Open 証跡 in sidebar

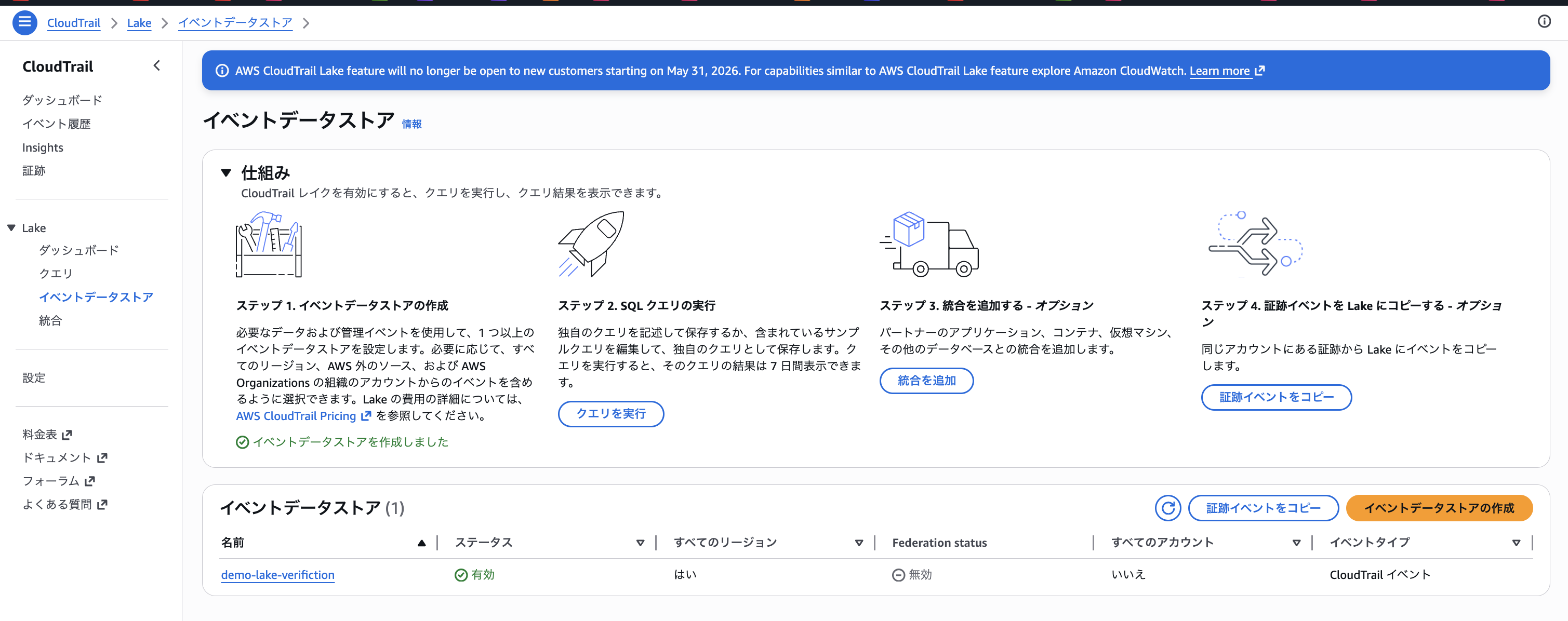point(33,171)
